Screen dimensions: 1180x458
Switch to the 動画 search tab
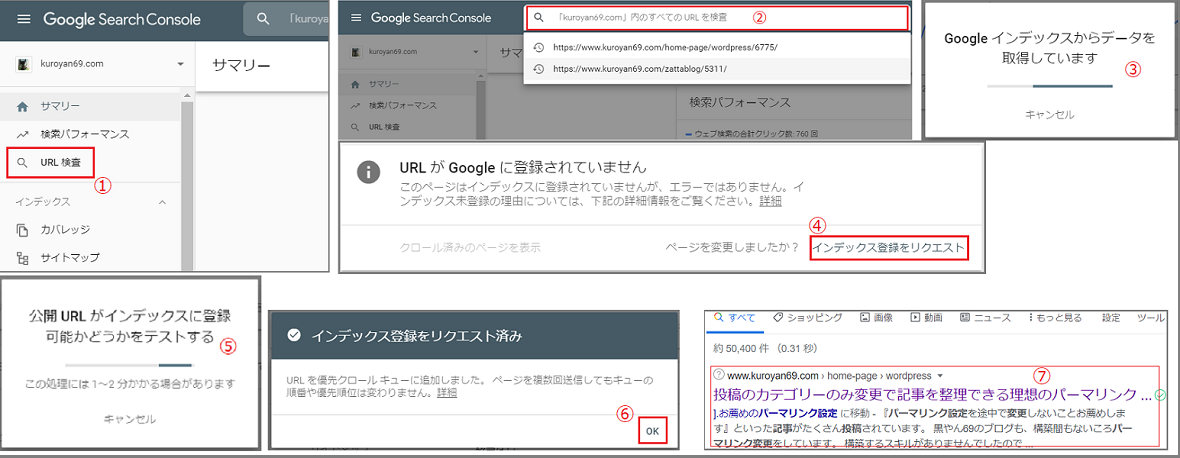coord(927,318)
